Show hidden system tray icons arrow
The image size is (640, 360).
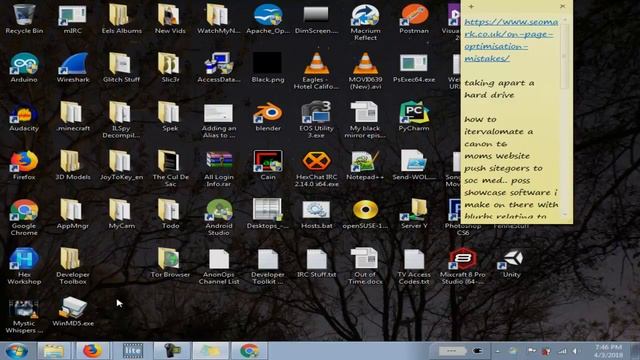tap(498, 351)
